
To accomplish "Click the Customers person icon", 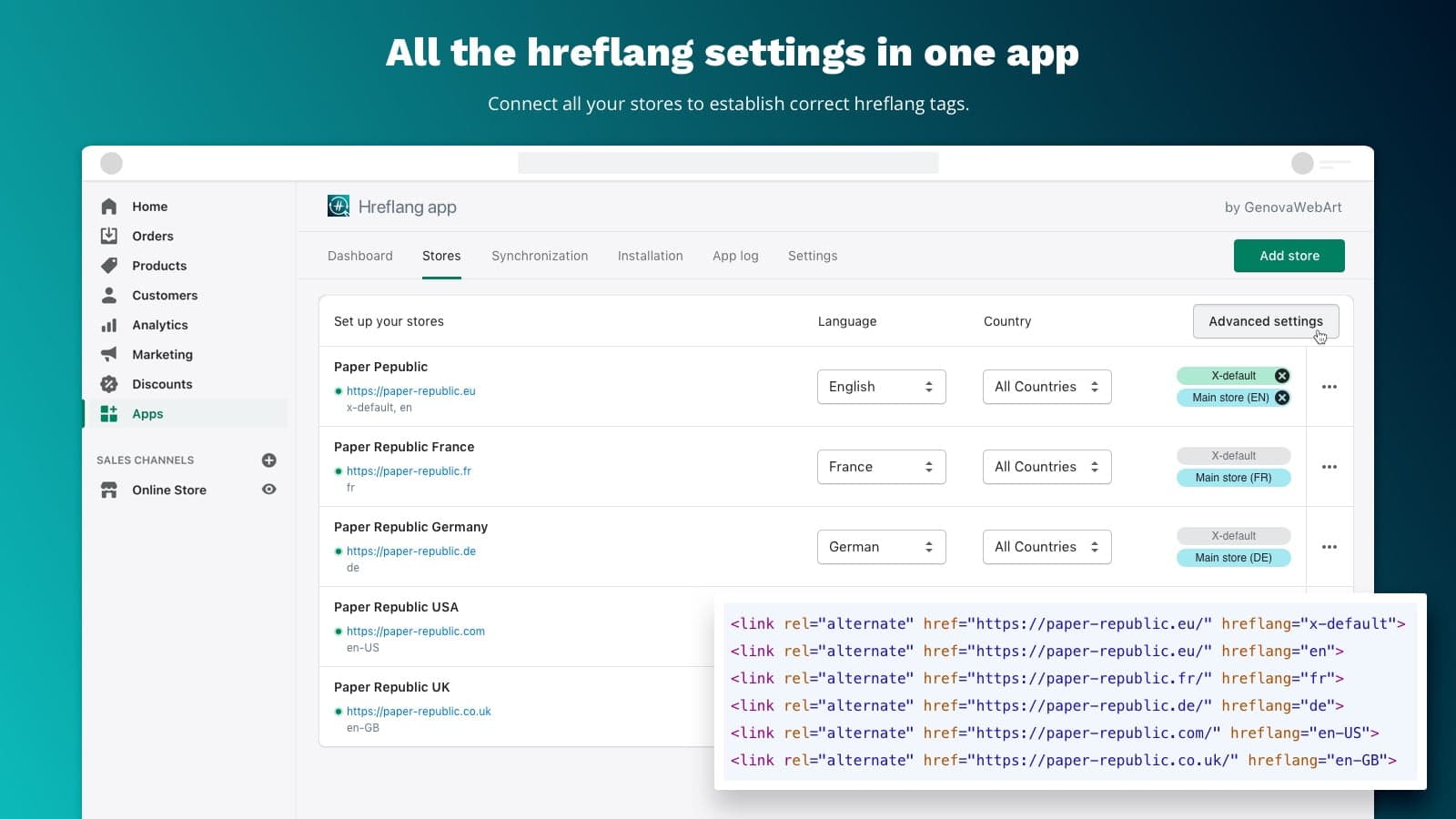I will (x=109, y=295).
